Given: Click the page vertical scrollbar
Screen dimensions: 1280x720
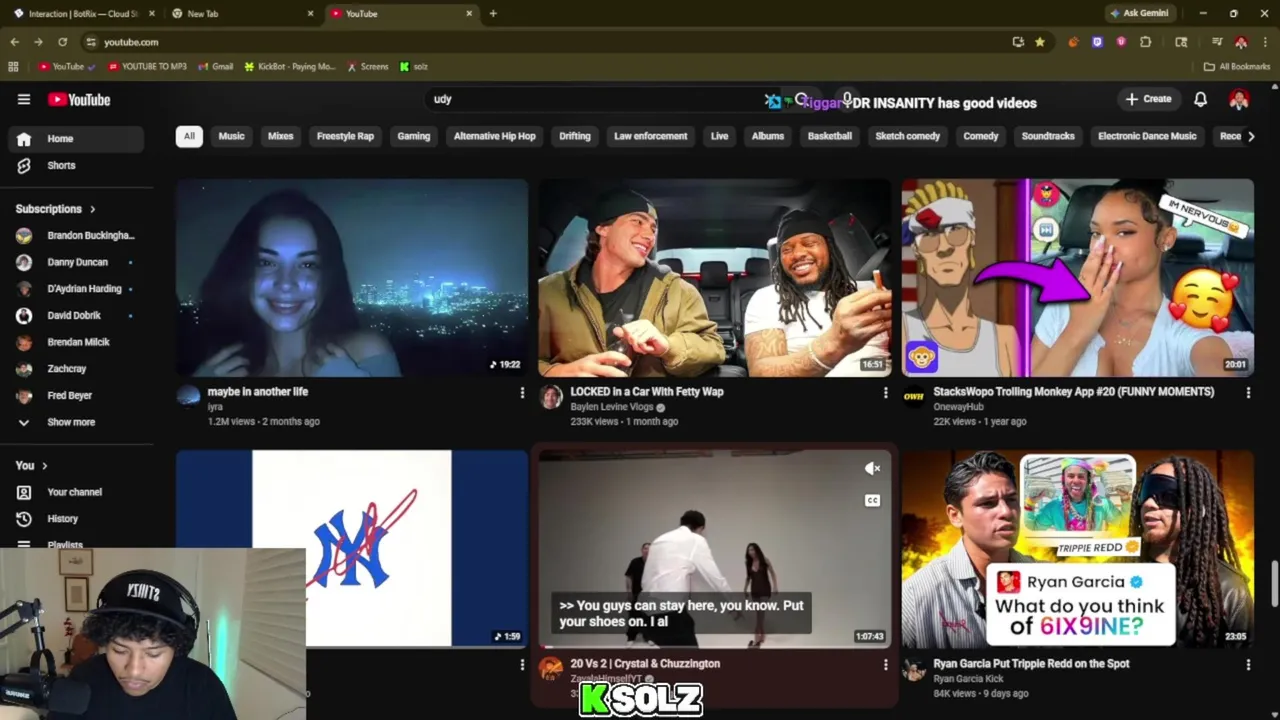Looking at the screenshot, I should coord(1274,584).
